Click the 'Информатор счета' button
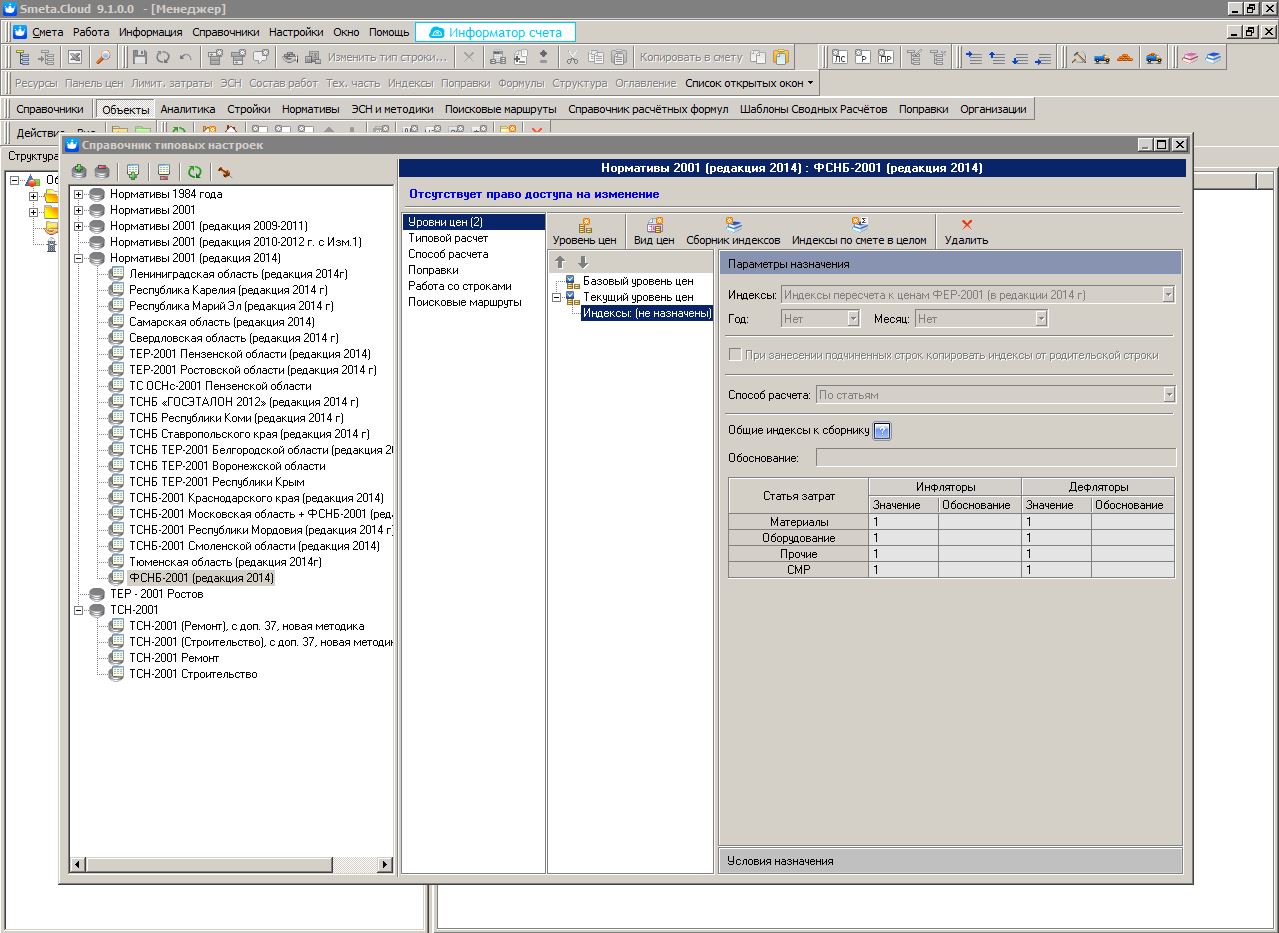Screen dimensions: 1279x933 point(495,32)
